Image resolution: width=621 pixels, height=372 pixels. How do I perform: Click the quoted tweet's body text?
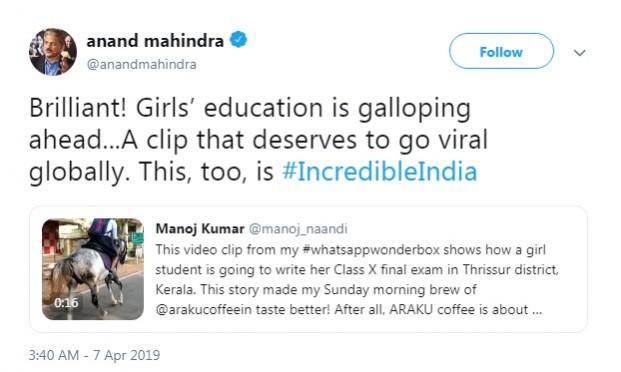357,280
